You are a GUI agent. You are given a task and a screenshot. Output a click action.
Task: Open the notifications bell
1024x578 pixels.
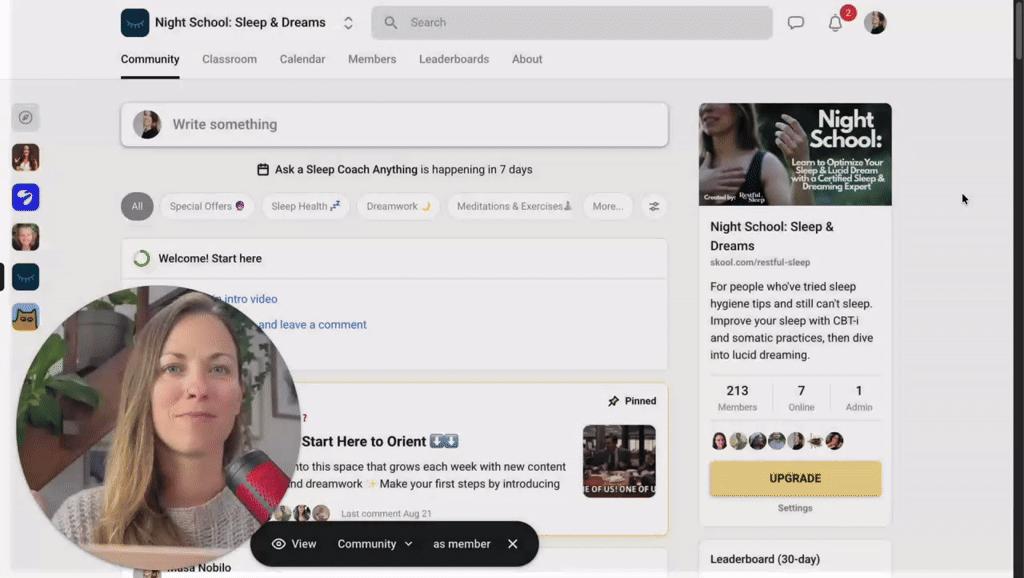click(835, 23)
